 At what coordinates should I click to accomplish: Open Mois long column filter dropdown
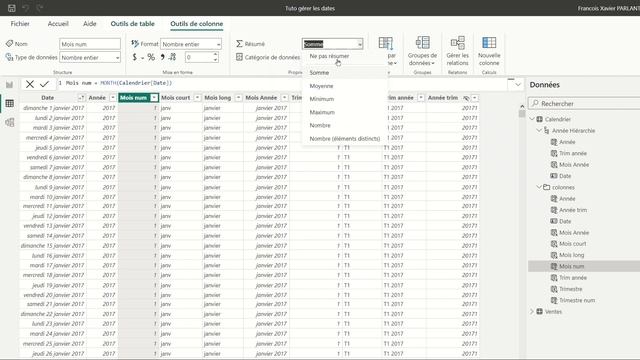point(238,98)
